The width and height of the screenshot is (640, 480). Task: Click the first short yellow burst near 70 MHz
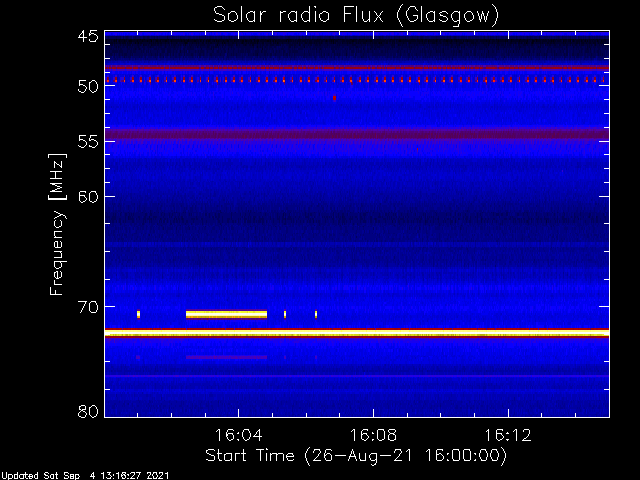(138, 314)
